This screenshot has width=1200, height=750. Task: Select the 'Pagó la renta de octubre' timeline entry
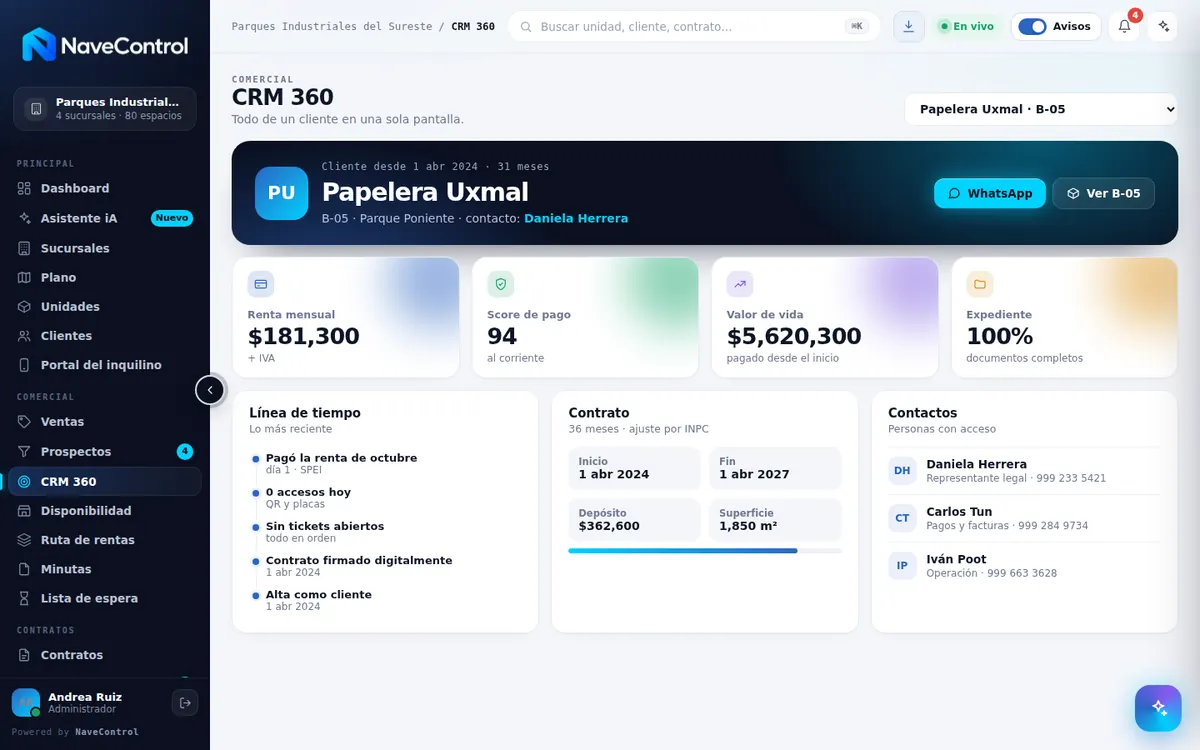tap(341, 463)
